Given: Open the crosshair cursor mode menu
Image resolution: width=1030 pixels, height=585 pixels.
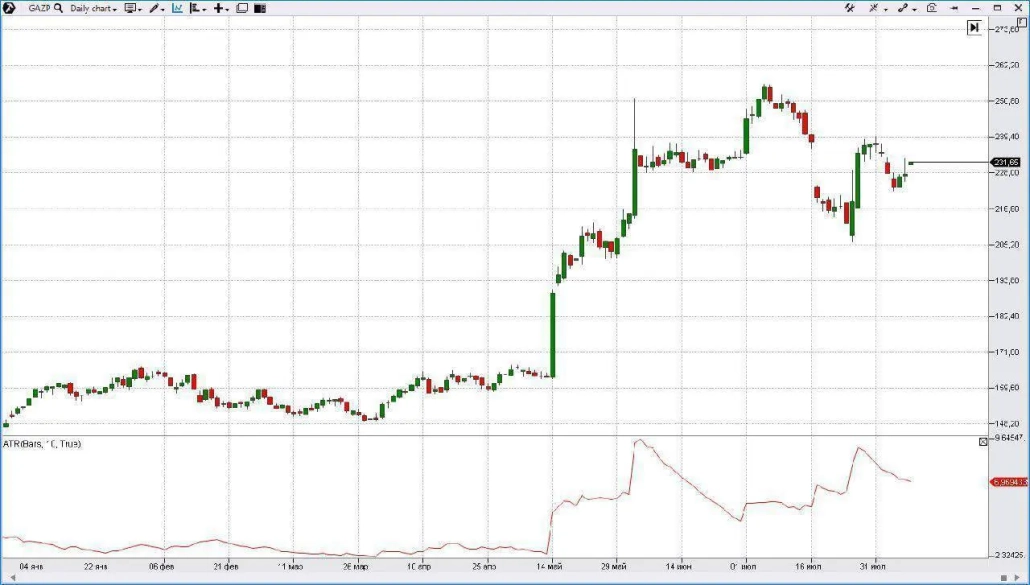Looking at the screenshot, I should [876, 8].
